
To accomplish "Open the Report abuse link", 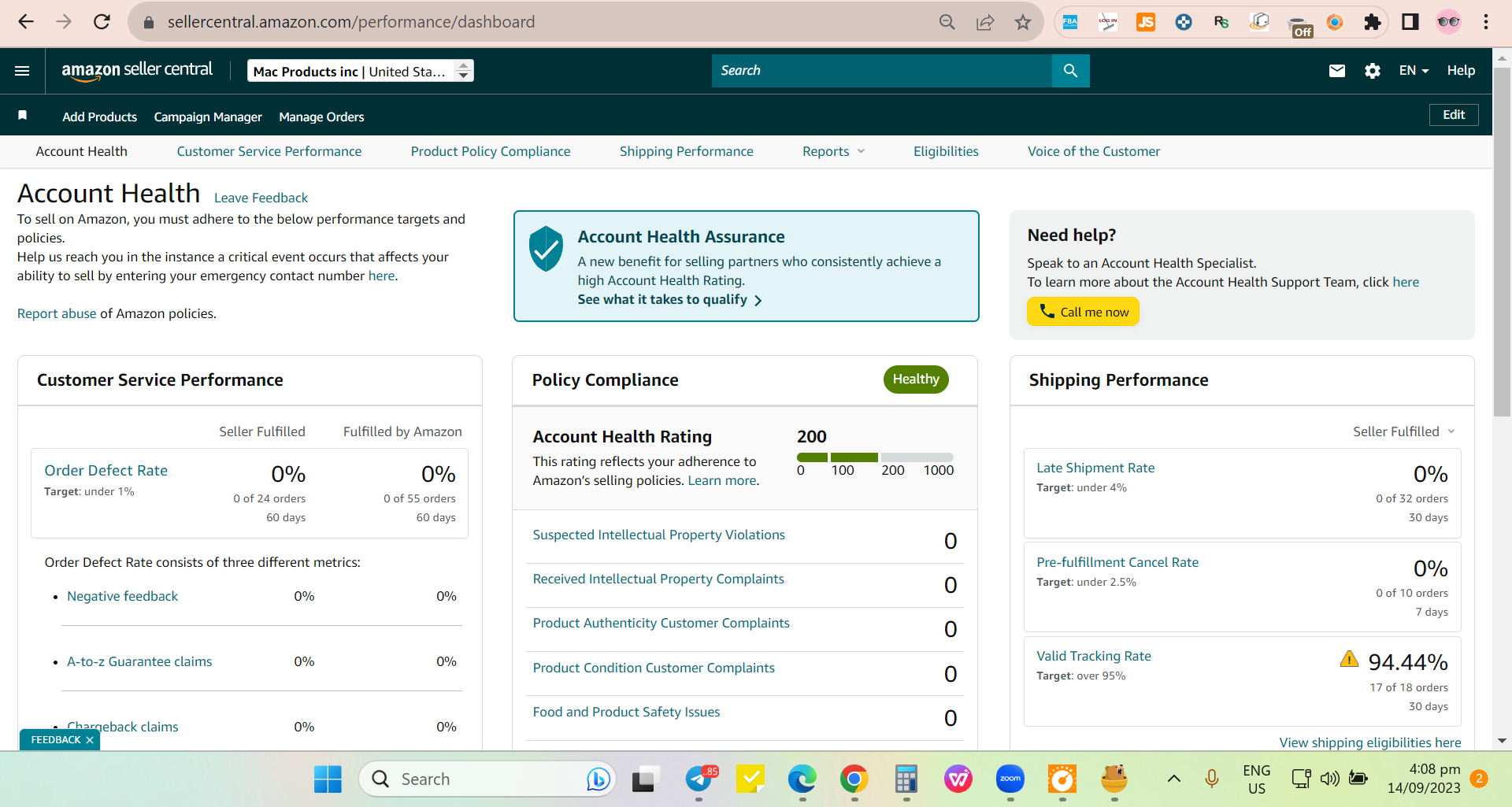I will coord(57,313).
